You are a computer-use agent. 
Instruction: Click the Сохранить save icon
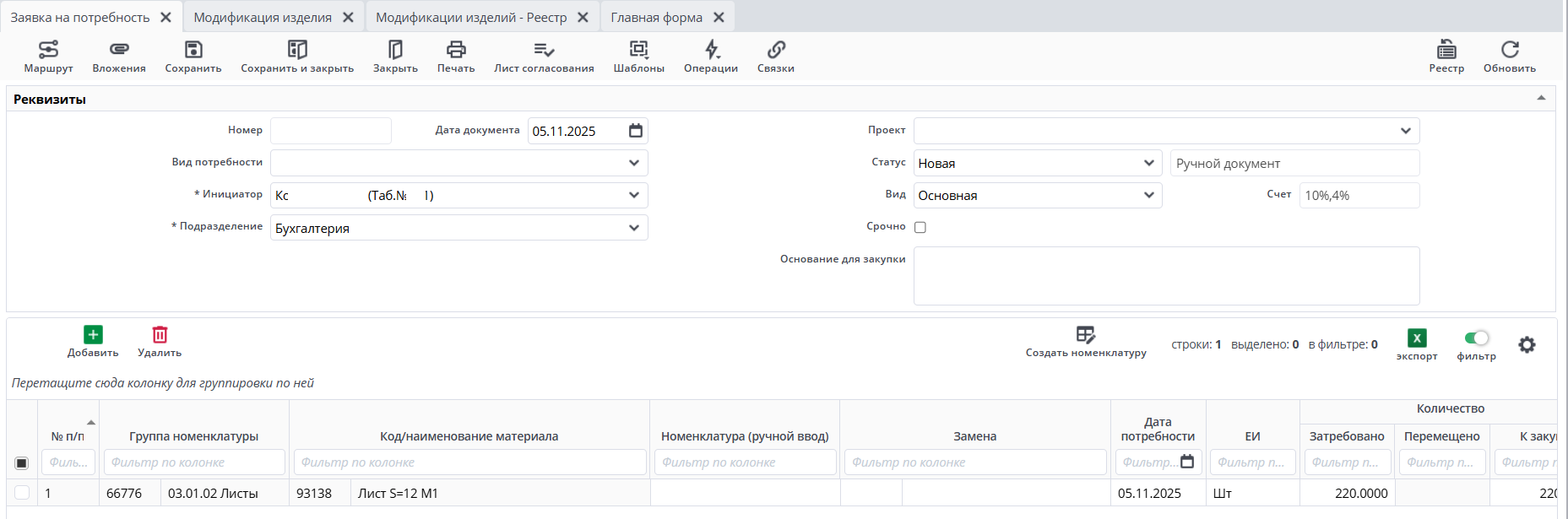pos(193,50)
